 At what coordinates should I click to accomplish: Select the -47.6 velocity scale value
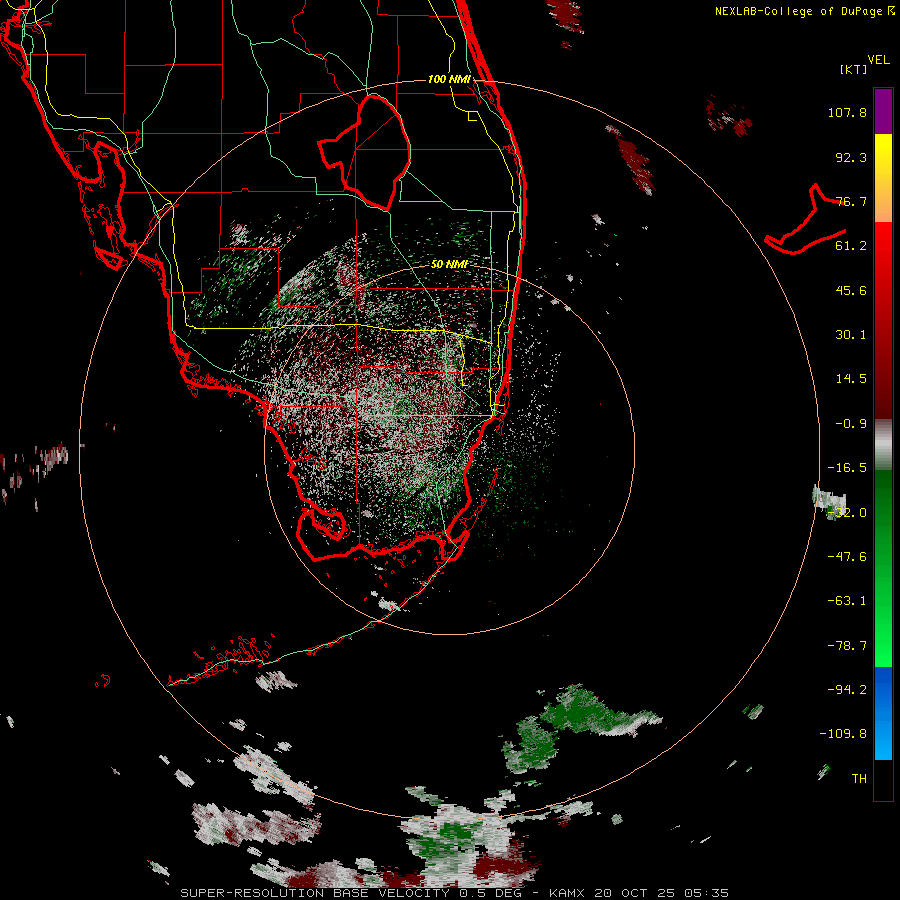[847, 557]
